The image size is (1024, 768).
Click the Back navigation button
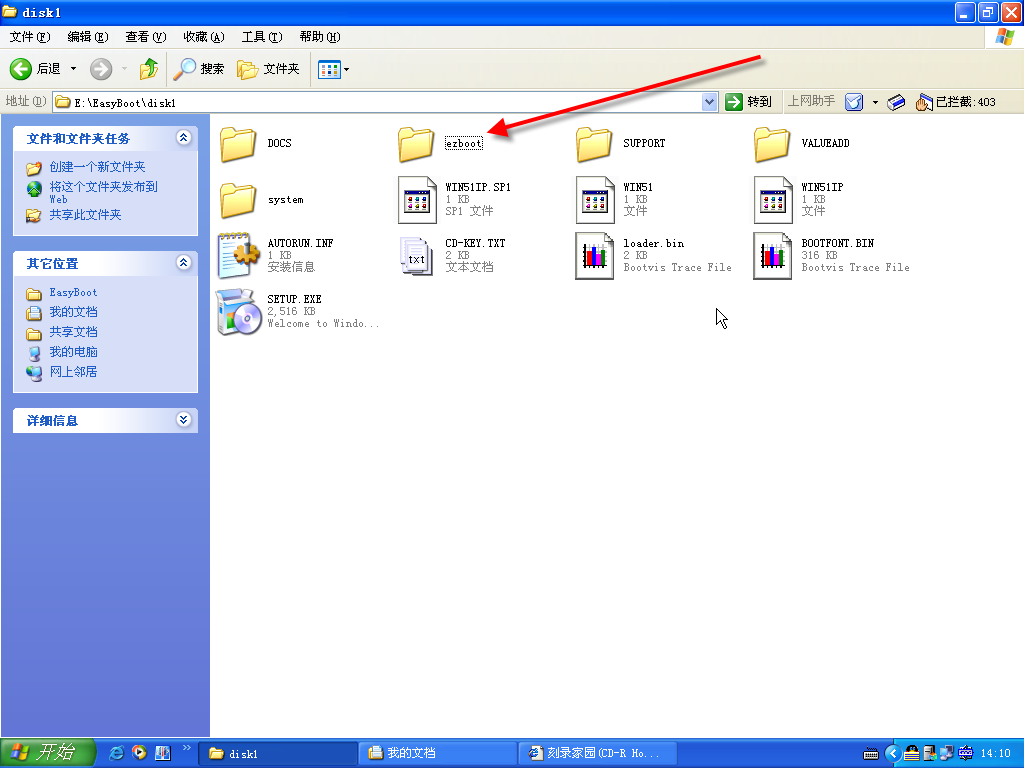click(35, 69)
